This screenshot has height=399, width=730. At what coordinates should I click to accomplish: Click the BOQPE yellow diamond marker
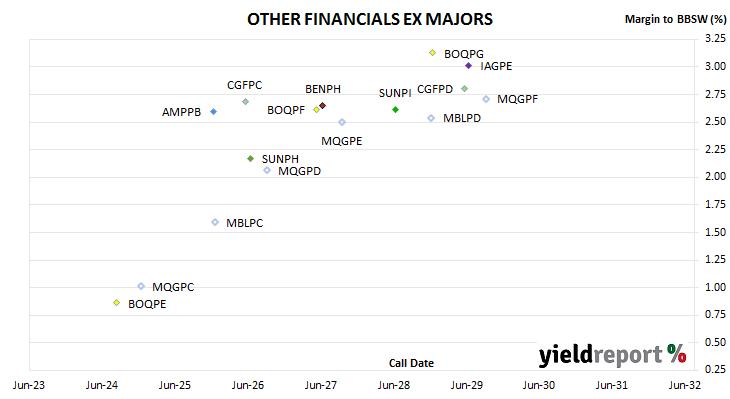tap(116, 303)
